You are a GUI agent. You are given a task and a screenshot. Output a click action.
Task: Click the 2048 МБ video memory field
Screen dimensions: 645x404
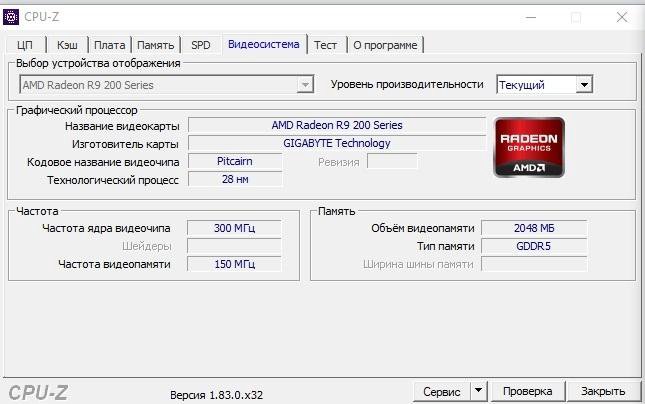pos(533,228)
